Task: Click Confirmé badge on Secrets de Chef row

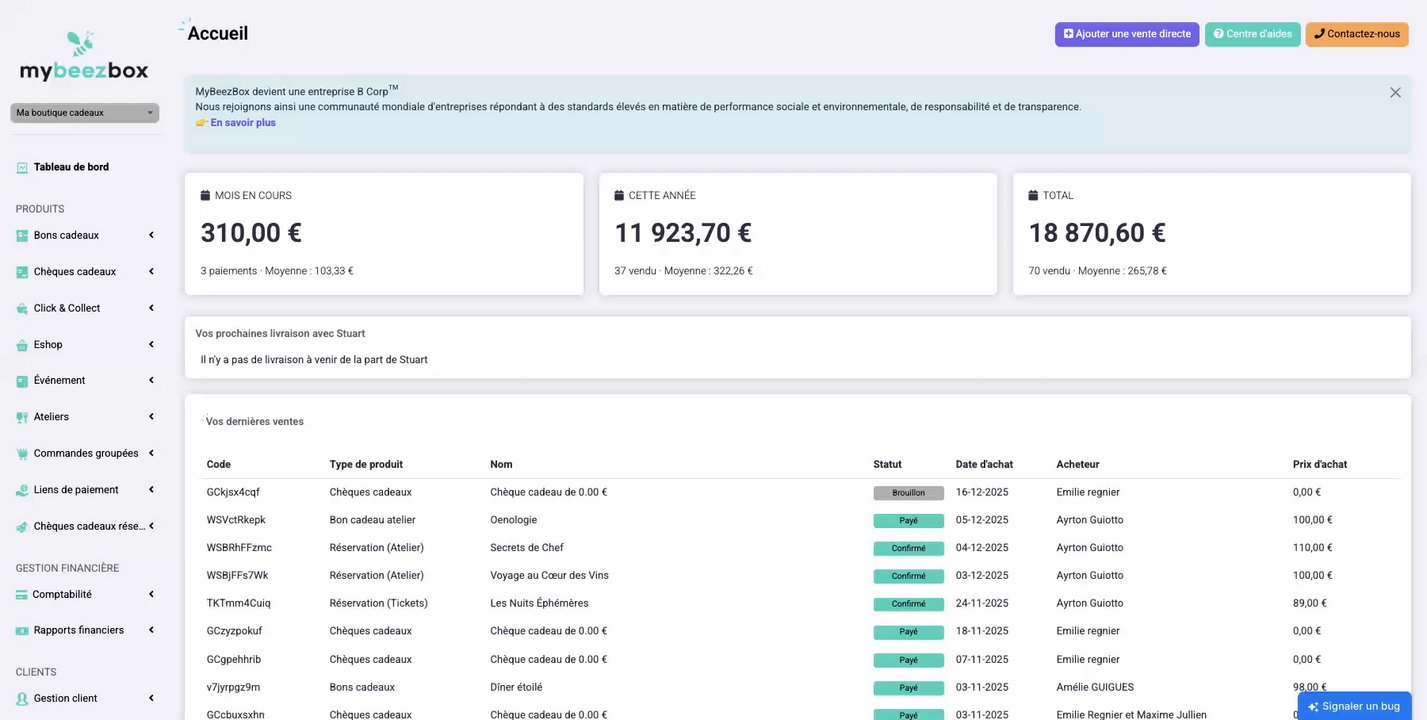Action: tap(908, 548)
